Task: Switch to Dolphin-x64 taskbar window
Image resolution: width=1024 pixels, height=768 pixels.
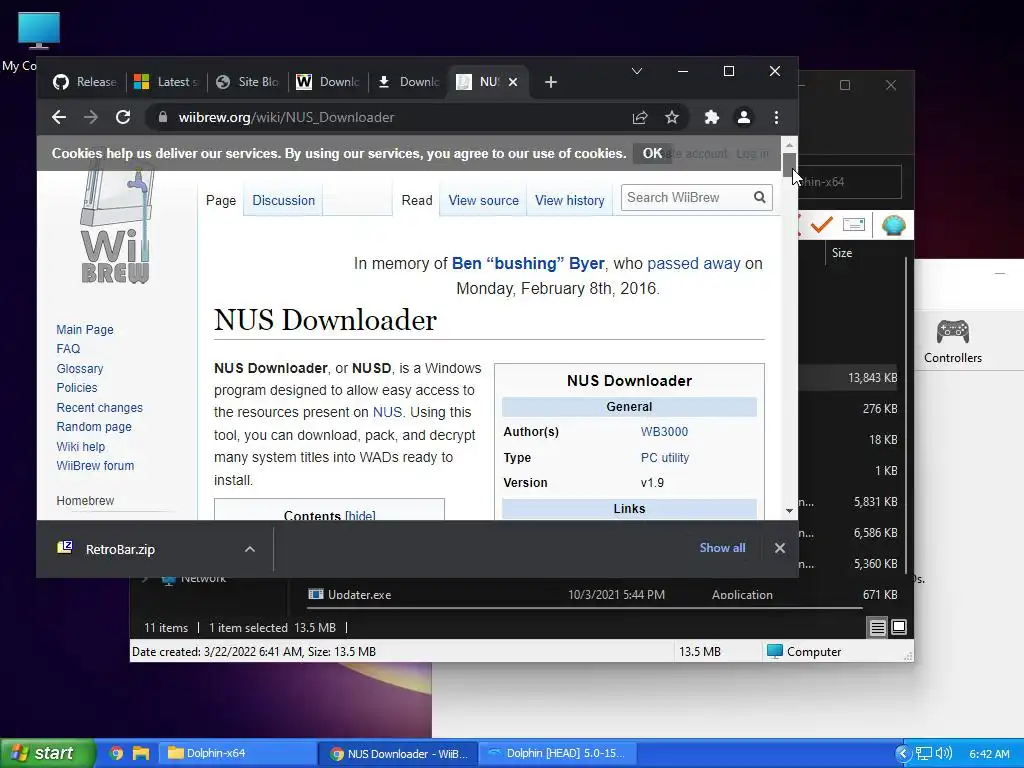Action: [239, 753]
